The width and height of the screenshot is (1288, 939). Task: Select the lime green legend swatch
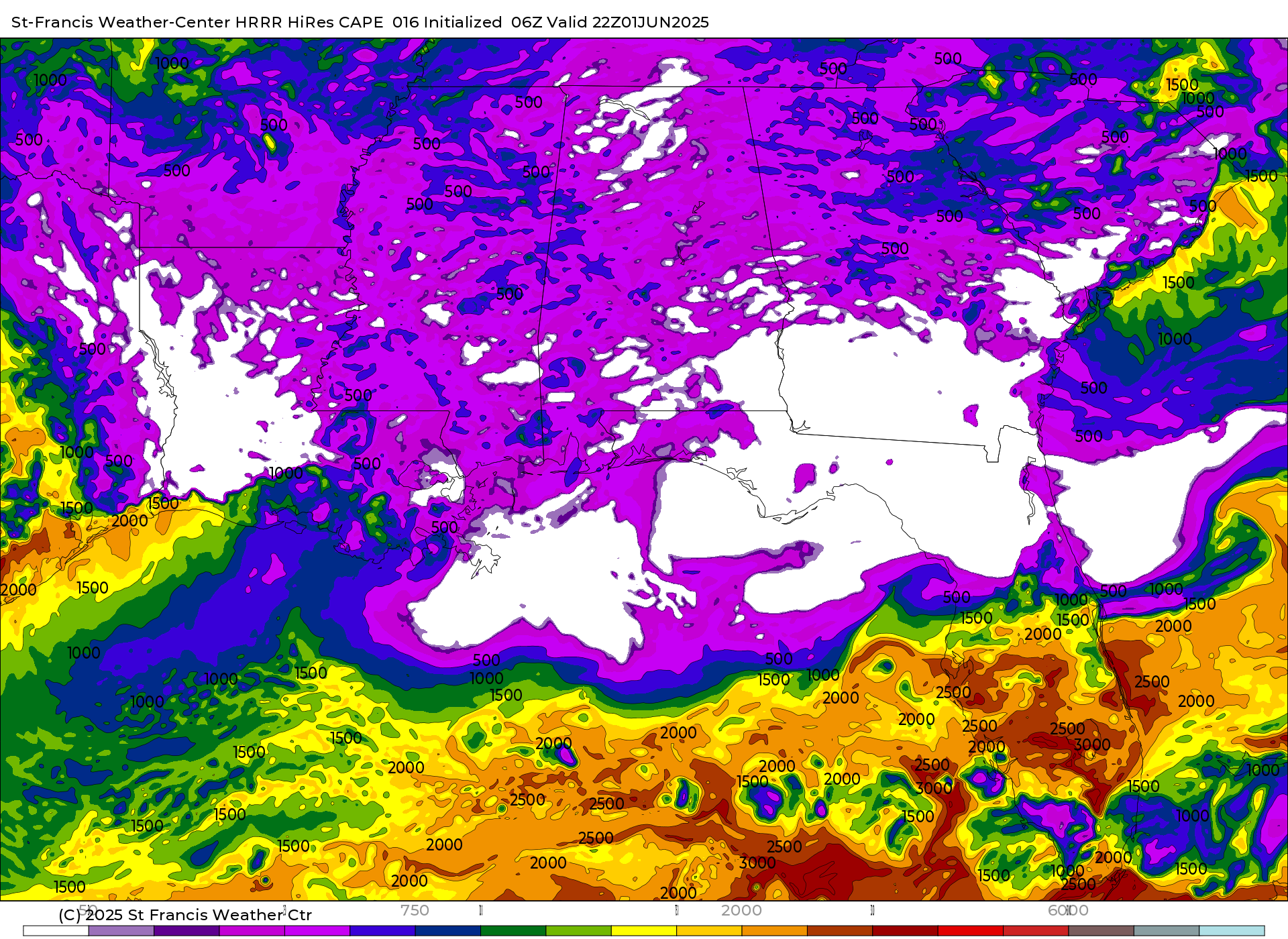[579, 931]
